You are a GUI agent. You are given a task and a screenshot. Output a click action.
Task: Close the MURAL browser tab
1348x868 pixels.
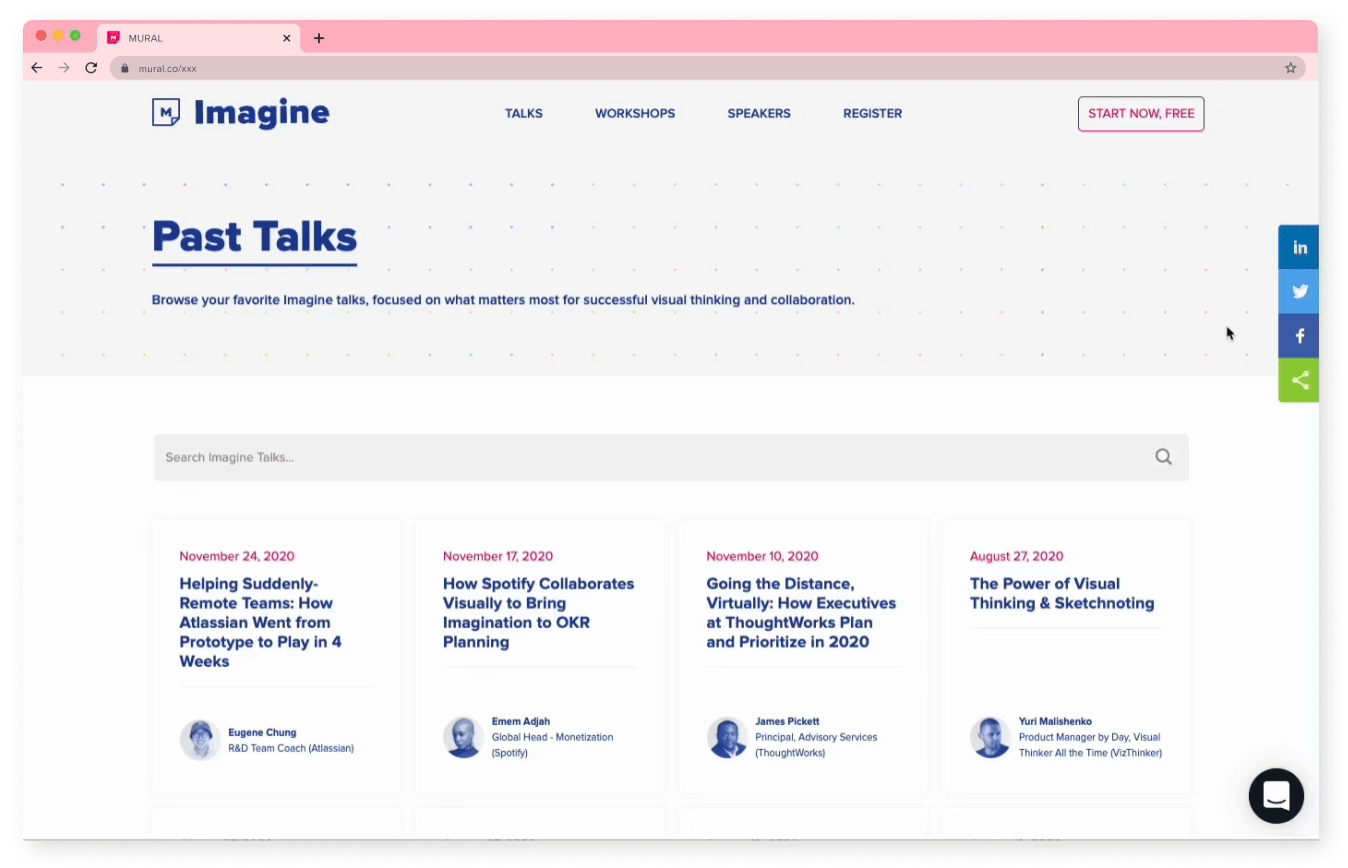286,38
